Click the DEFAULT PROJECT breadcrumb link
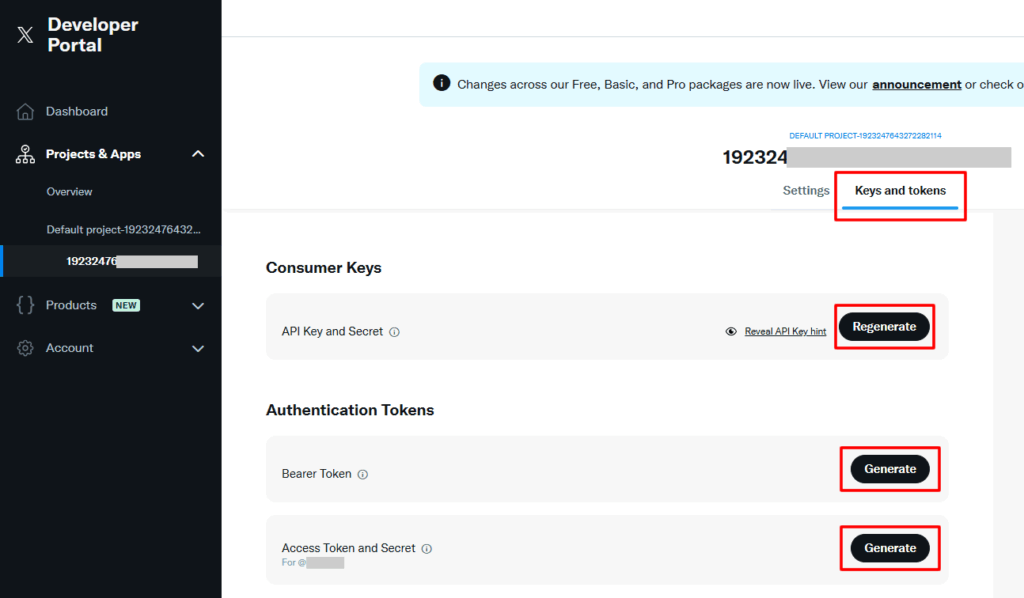Screen dimensions: 1024x598 tap(865, 136)
